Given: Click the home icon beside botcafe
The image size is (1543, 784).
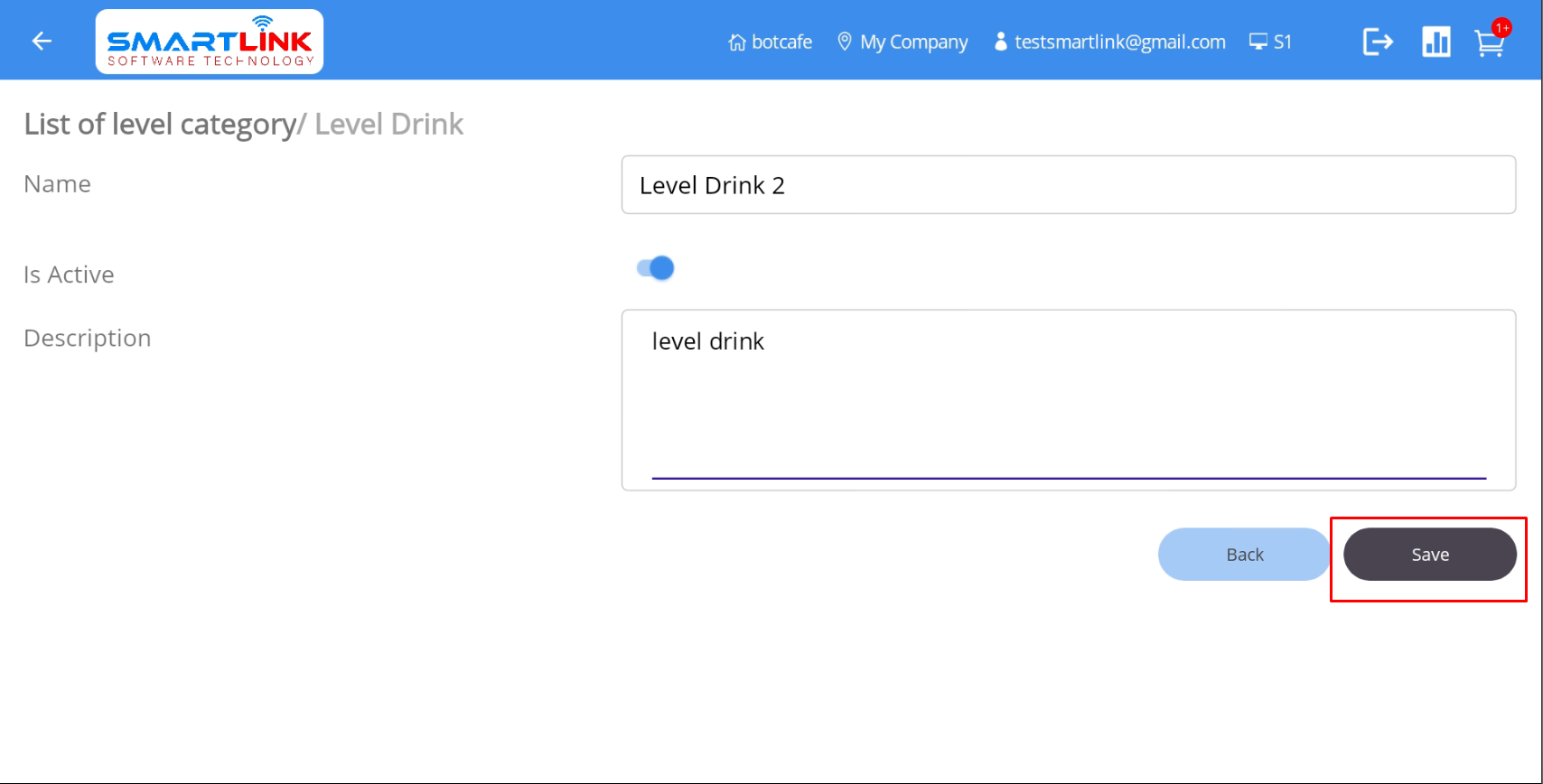Looking at the screenshot, I should (737, 42).
